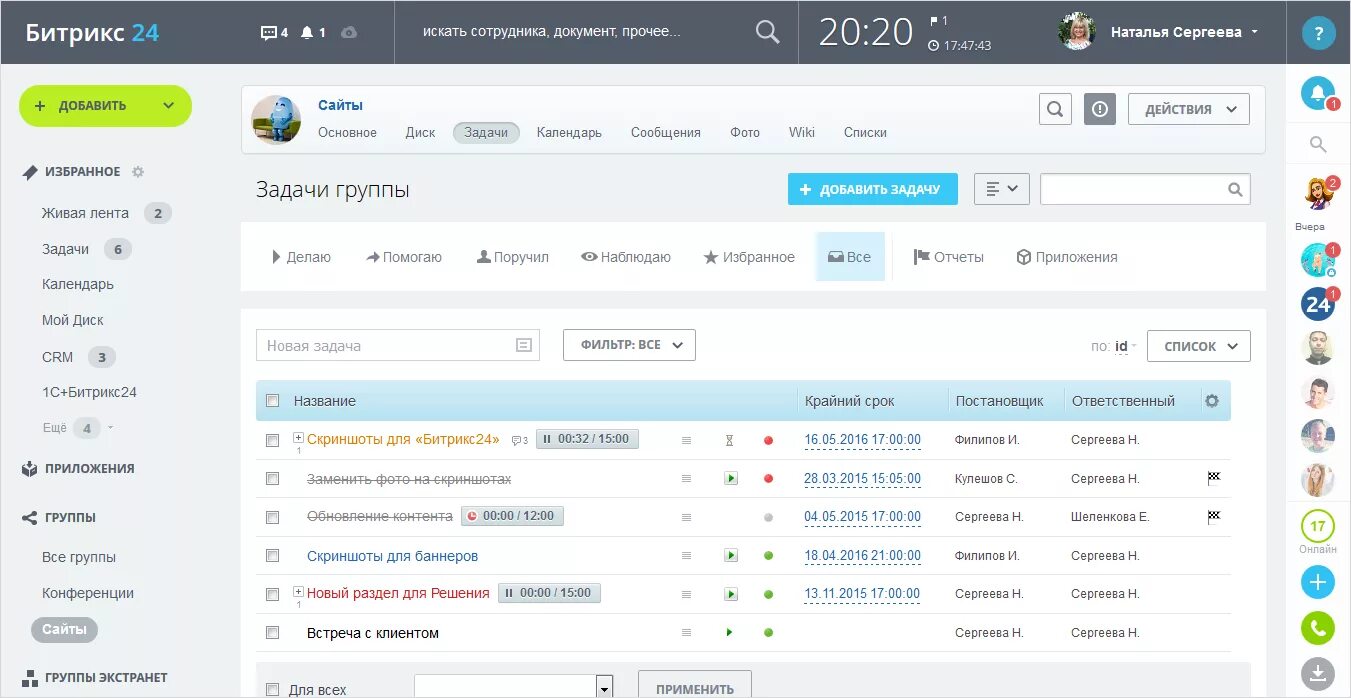Click the group search magnifier button
Screen dimensions: 1351x698
pyautogui.click(x=1055, y=109)
